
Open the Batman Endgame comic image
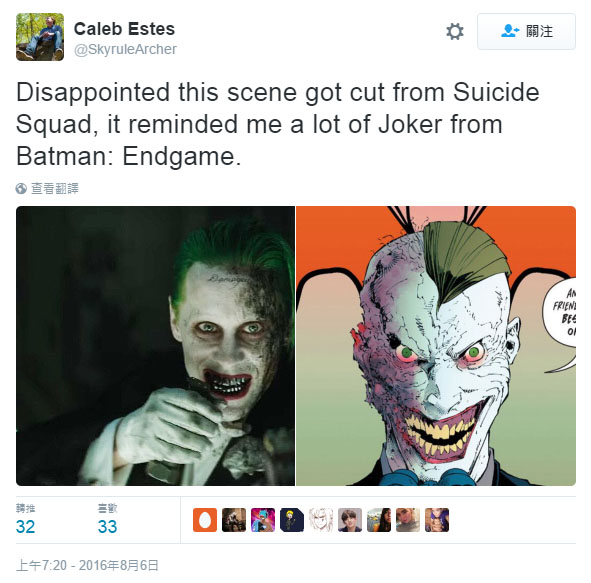tap(436, 346)
